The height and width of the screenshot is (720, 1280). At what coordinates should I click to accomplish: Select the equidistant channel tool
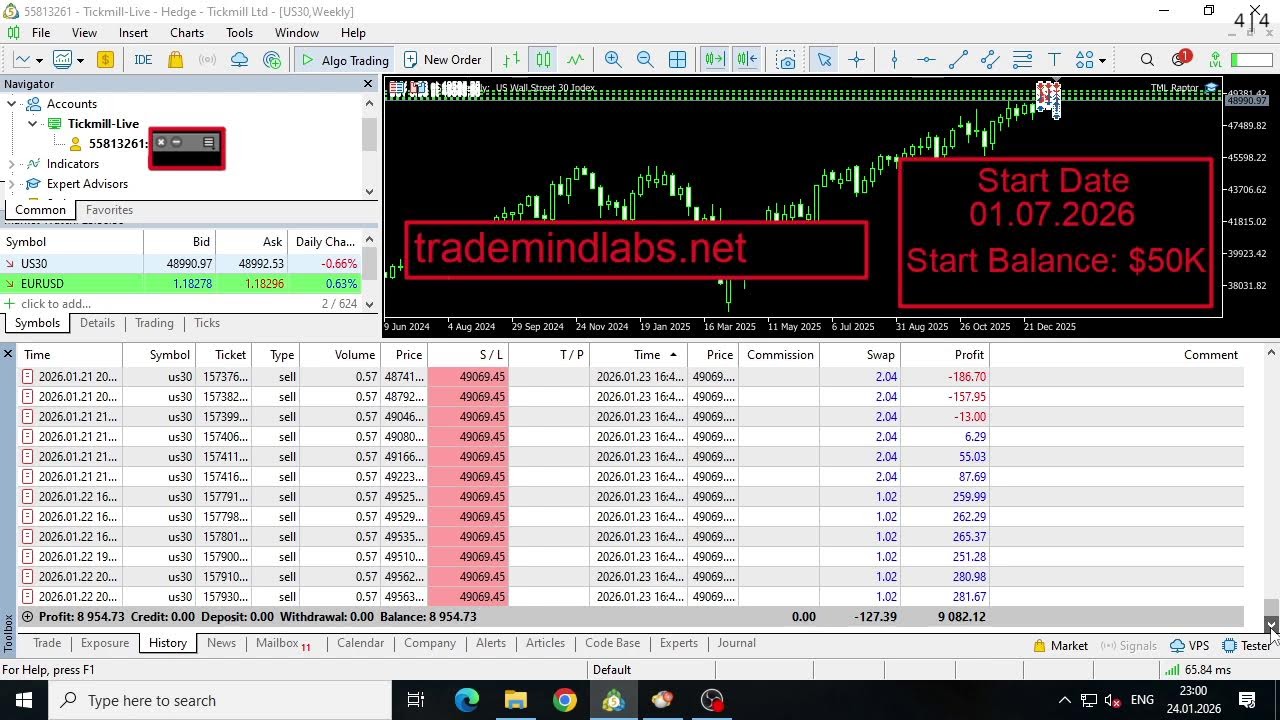(x=990, y=60)
